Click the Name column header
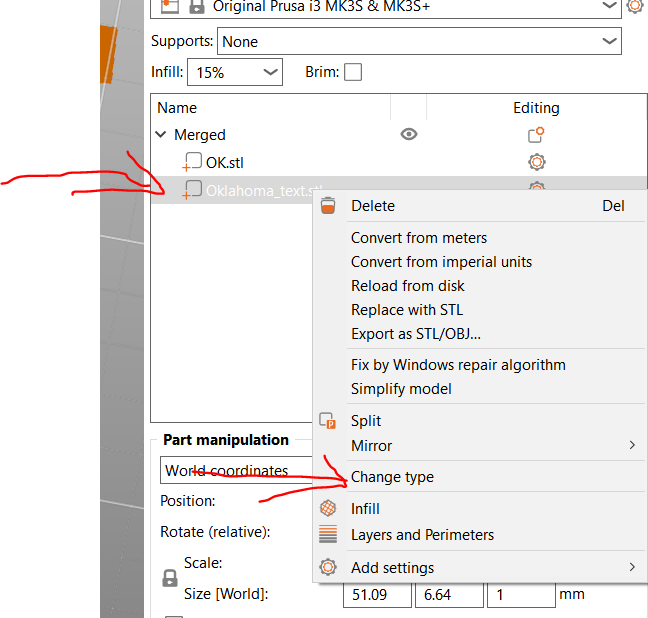648x618 pixels. pos(177,107)
